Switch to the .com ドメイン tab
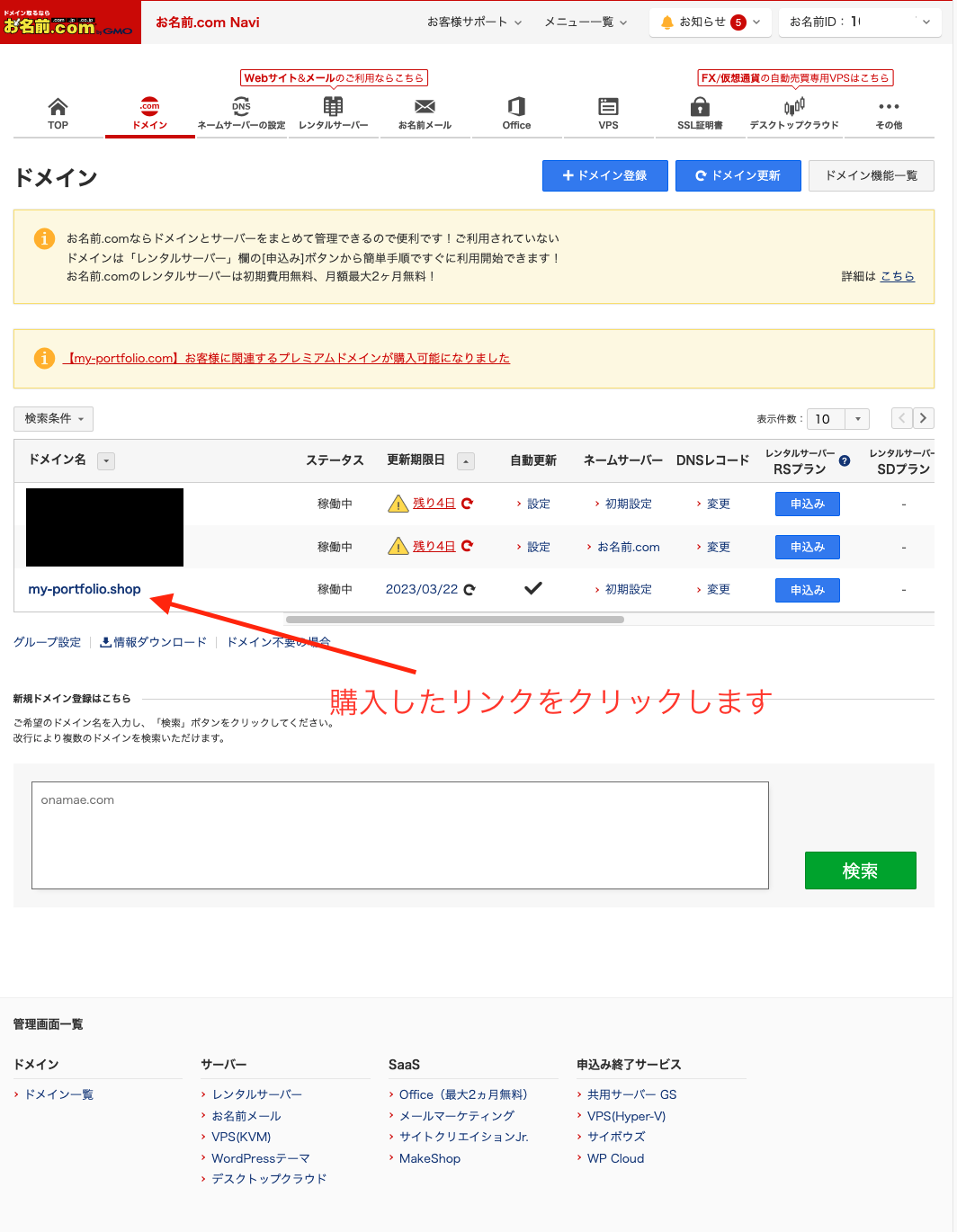Image resolution: width=957 pixels, height=1232 pixels. [x=149, y=105]
